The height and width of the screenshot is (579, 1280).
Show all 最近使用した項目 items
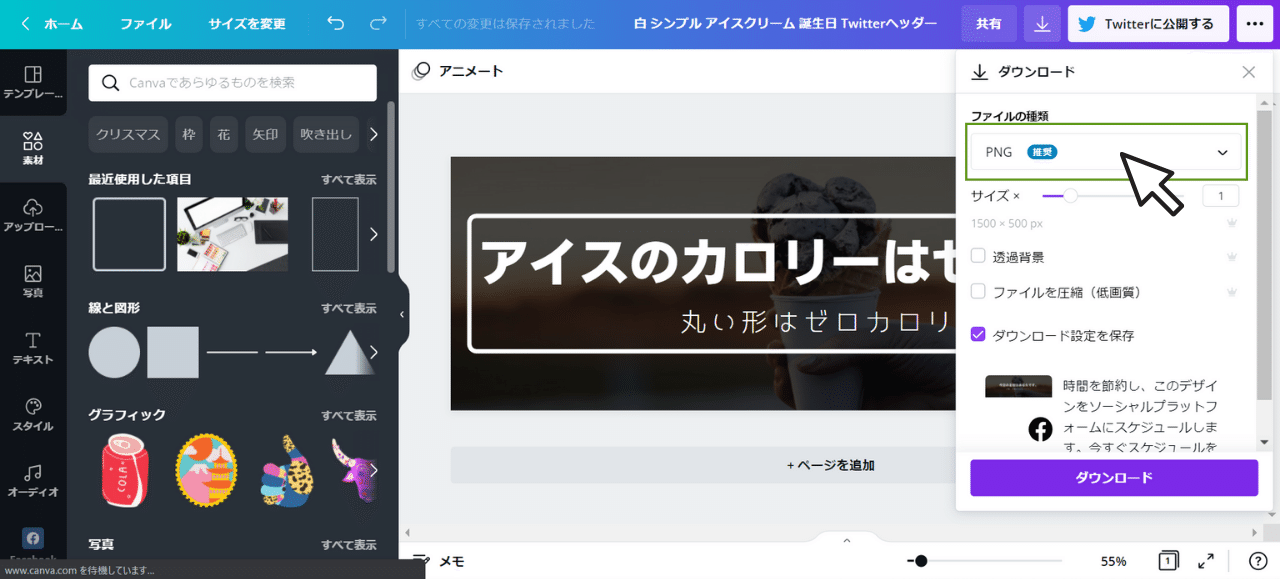(x=348, y=179)
